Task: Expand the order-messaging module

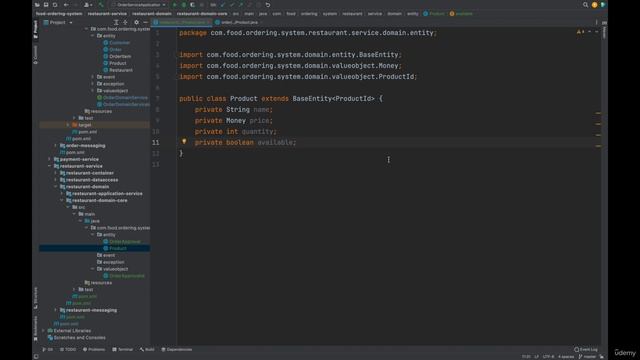Action: point(56,145)
